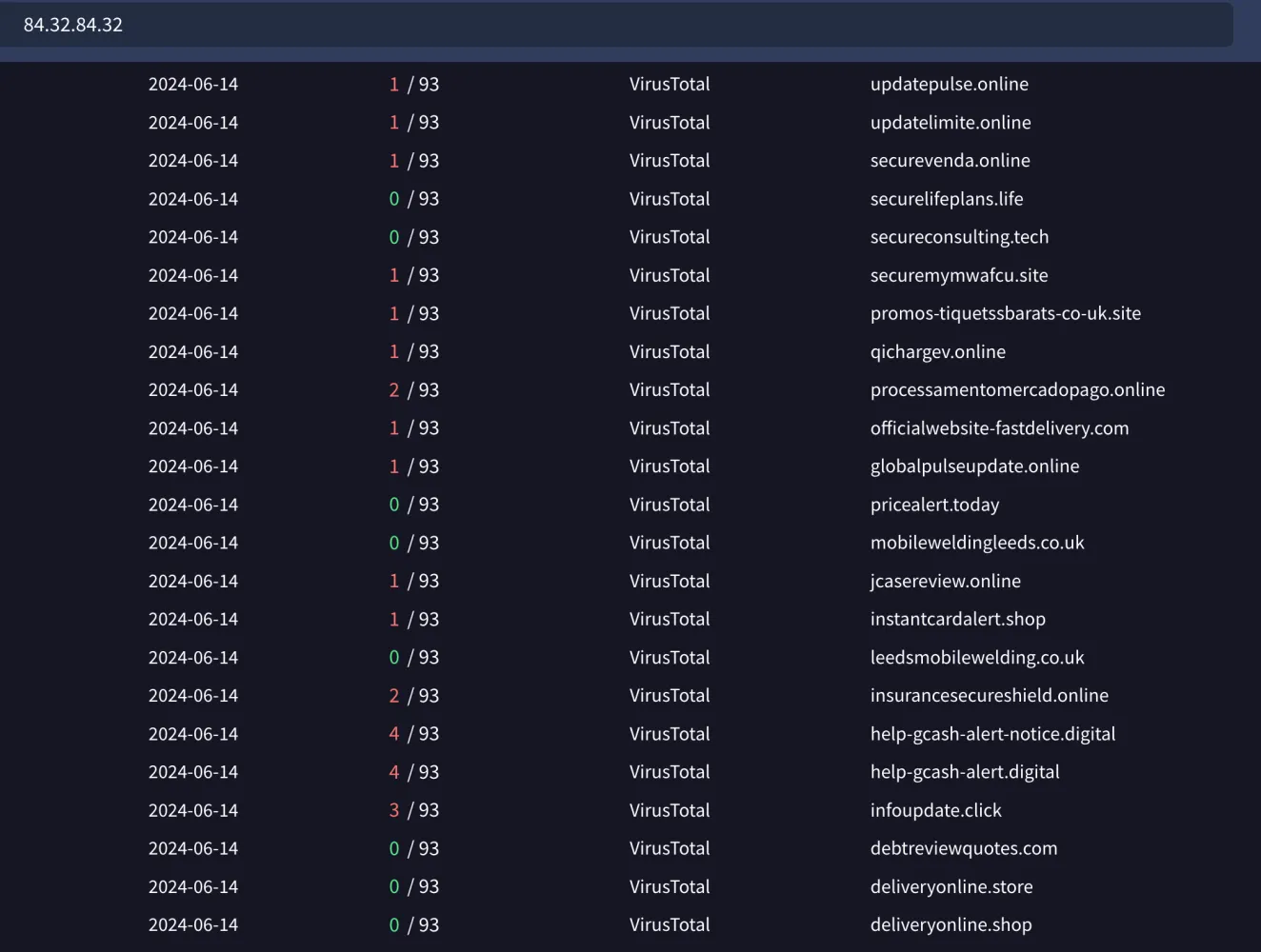Click date 2024-06-14 in deliveryonline.shop row

pos(193,924)
